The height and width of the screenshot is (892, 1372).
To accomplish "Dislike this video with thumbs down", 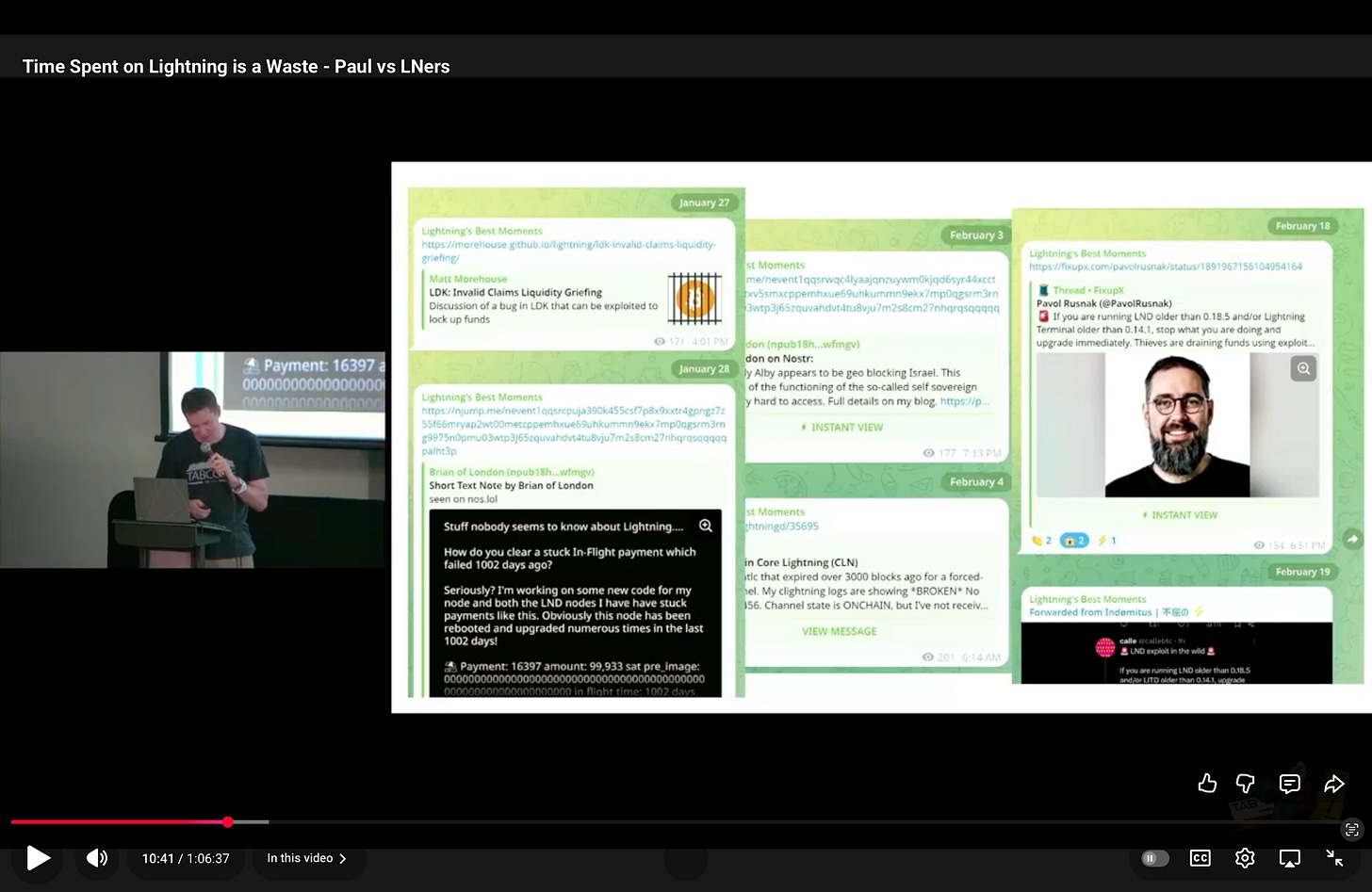I will coord(1245,784).
